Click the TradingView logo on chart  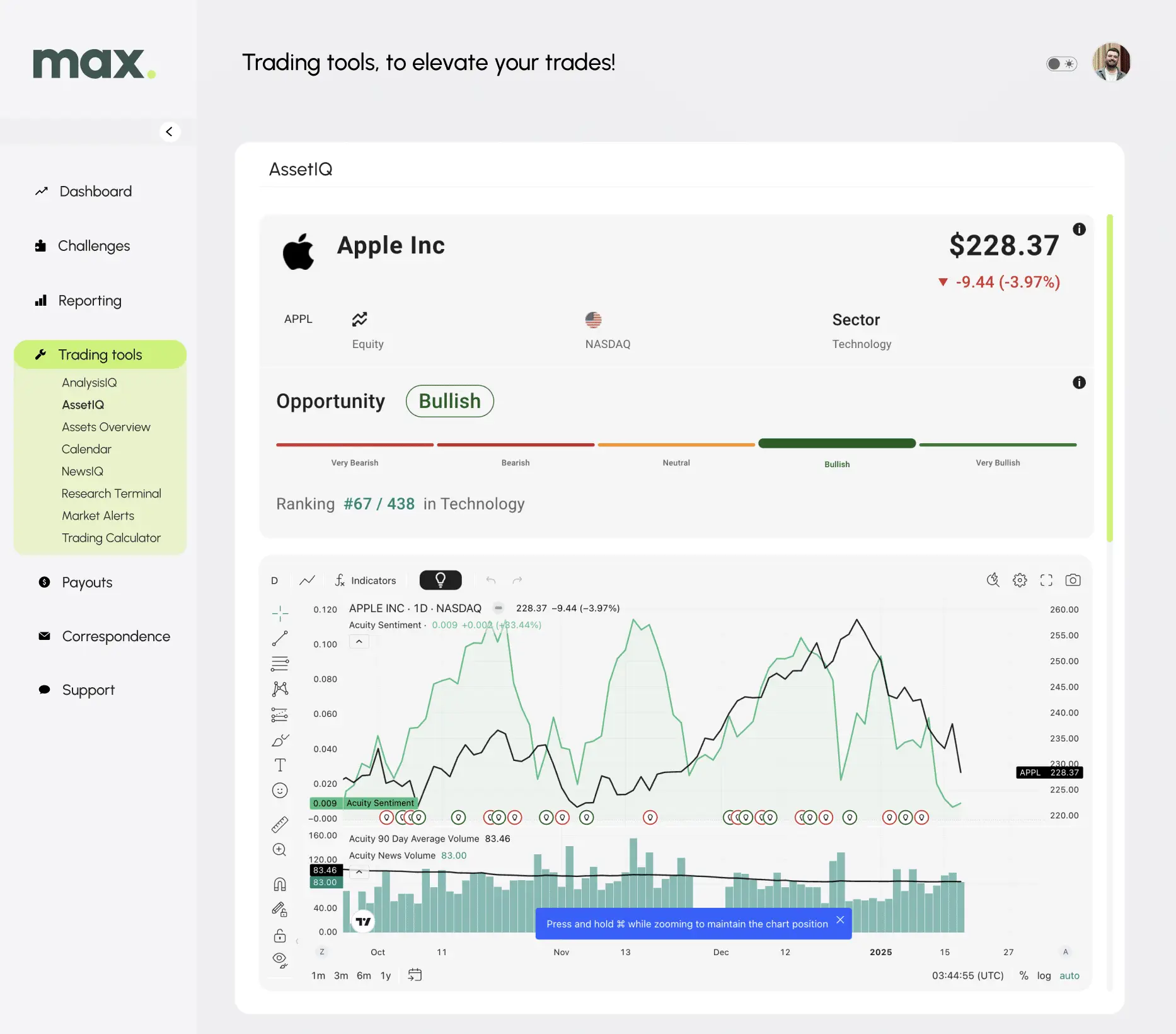coord(363,921)
